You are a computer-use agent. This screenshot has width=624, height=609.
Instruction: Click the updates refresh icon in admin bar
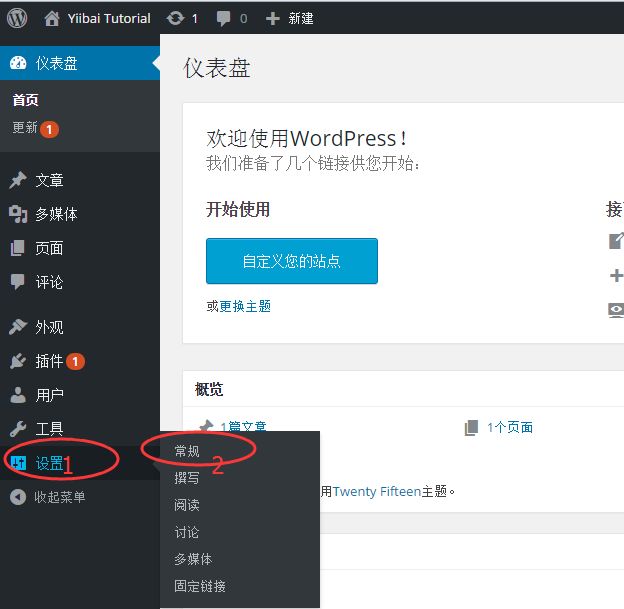176,18
